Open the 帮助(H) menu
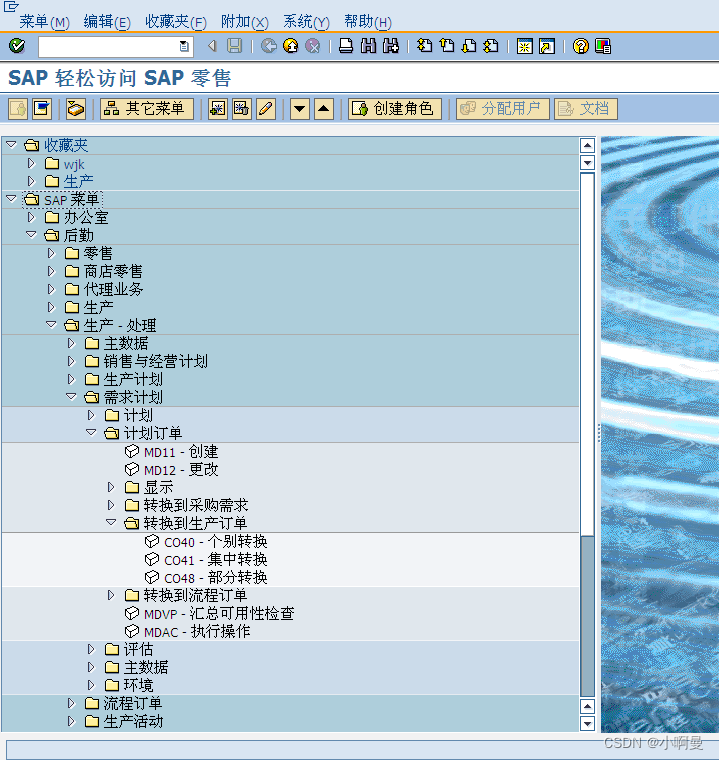The height and width of the screenshot is (760, 719). coord(367,22)
